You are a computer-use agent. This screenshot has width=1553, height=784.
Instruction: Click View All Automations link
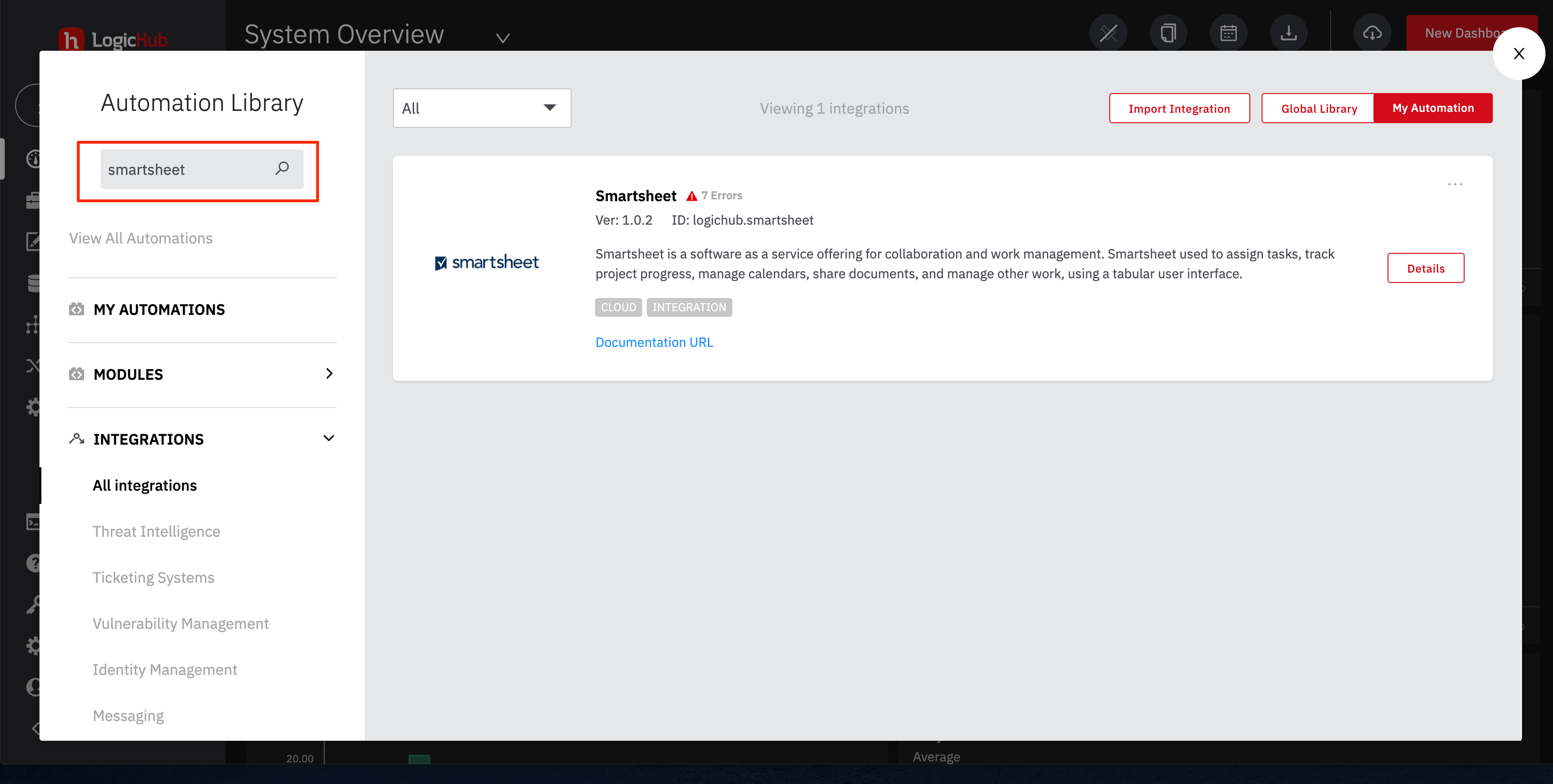(141, 238)
